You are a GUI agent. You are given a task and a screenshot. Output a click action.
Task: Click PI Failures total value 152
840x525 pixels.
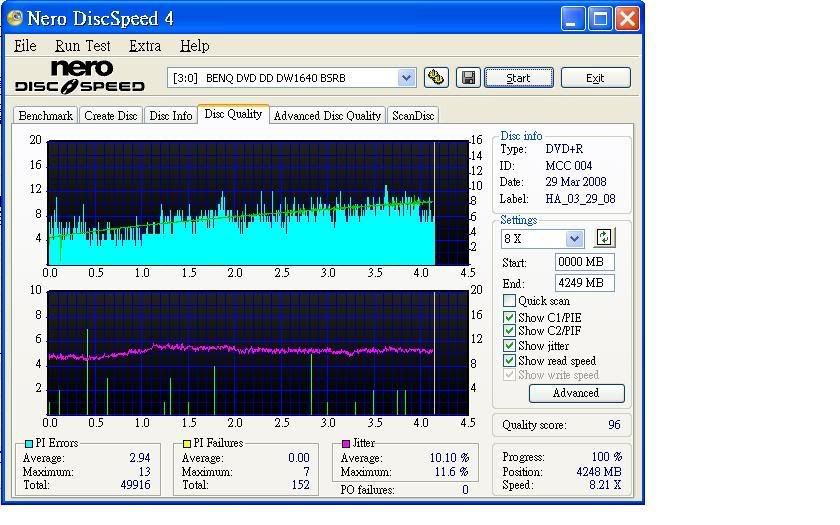coord(301,485)
